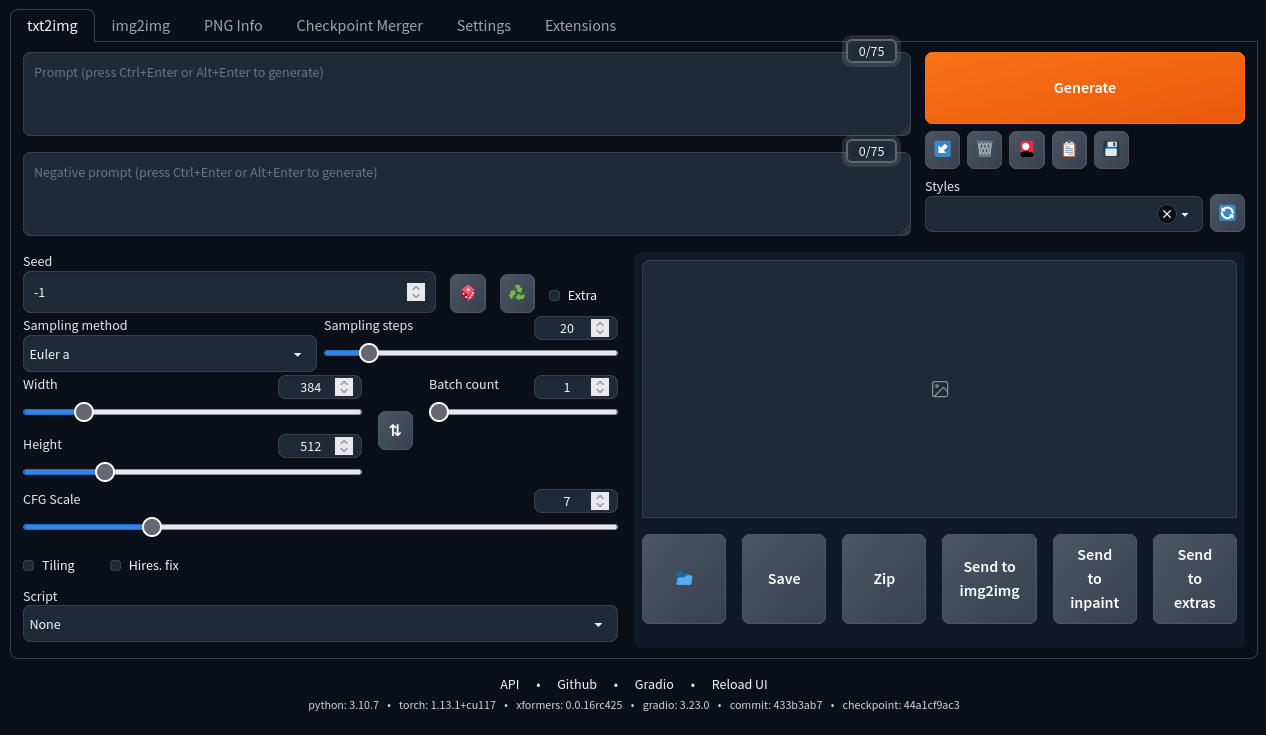Image resolution: width=1266 pixels, height=735 pixels.
Task: Click the CFG Scale number stepper
Action: pos(600,501)
